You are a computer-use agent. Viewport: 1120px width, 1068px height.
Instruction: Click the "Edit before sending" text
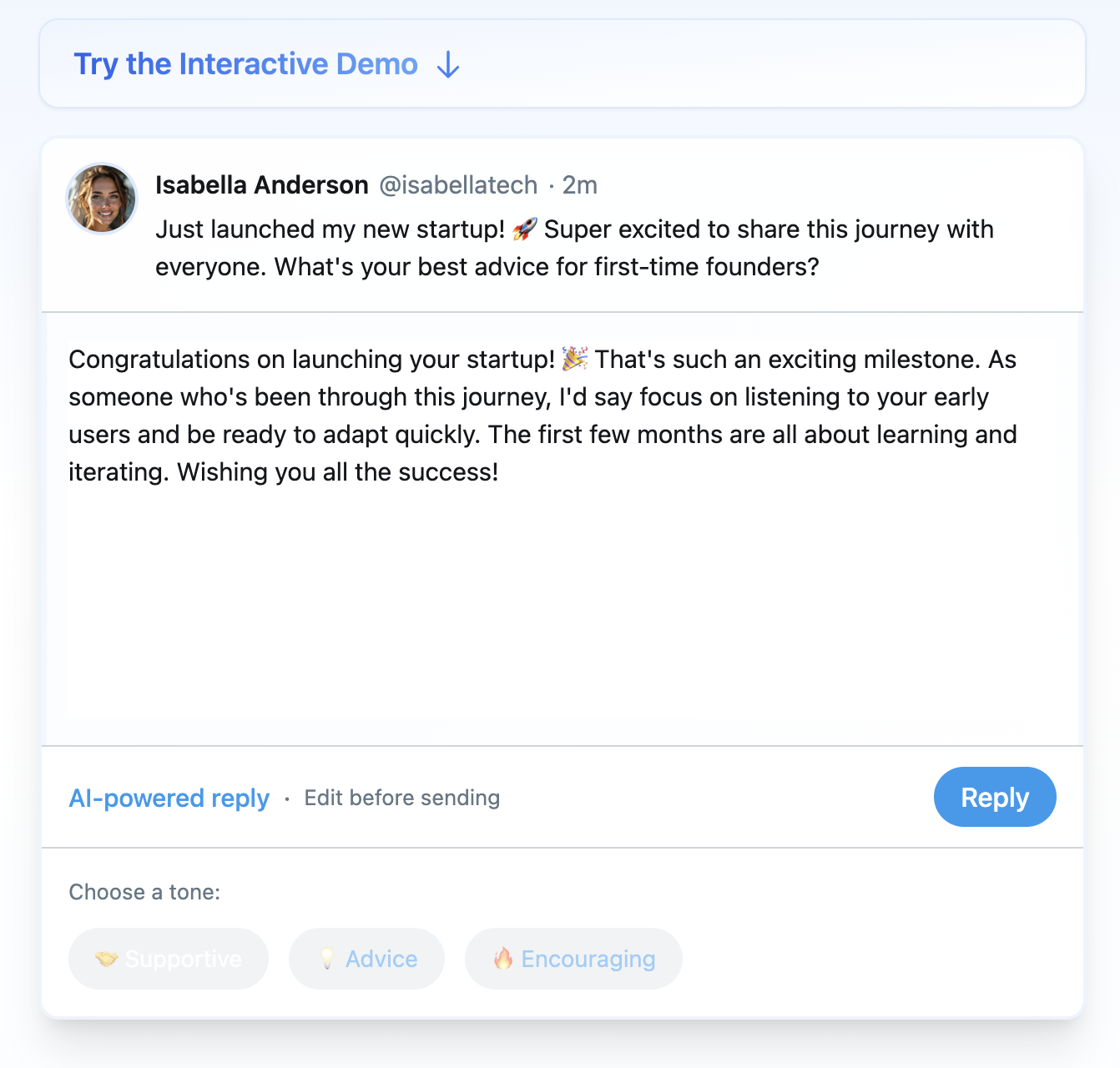401,798
